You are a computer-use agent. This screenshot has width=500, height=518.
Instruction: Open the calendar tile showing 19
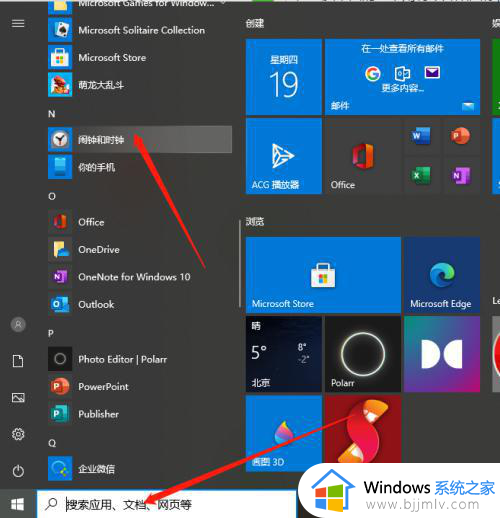284,77
